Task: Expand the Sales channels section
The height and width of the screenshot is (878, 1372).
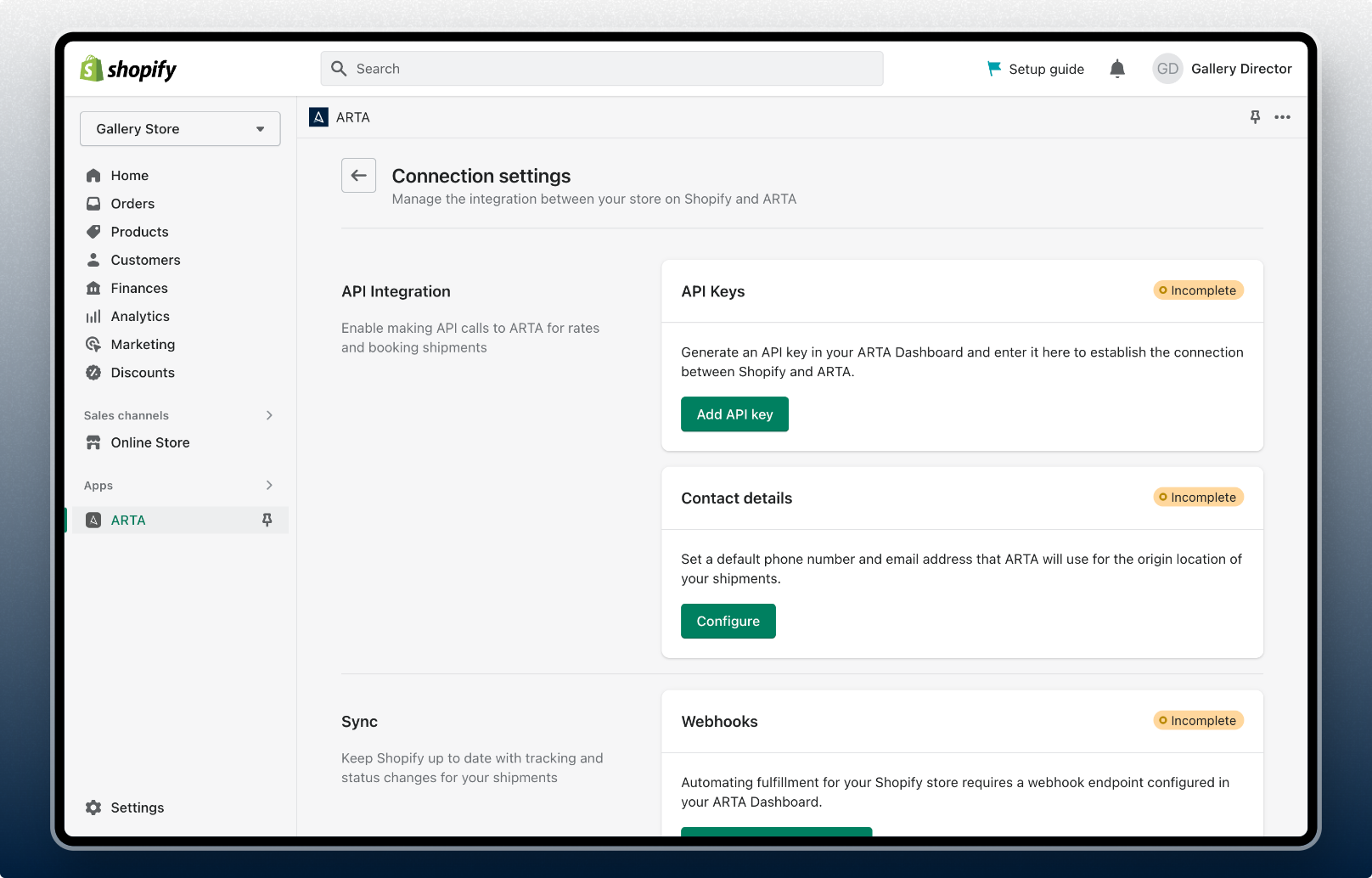Action: click(x=269, y=415)
